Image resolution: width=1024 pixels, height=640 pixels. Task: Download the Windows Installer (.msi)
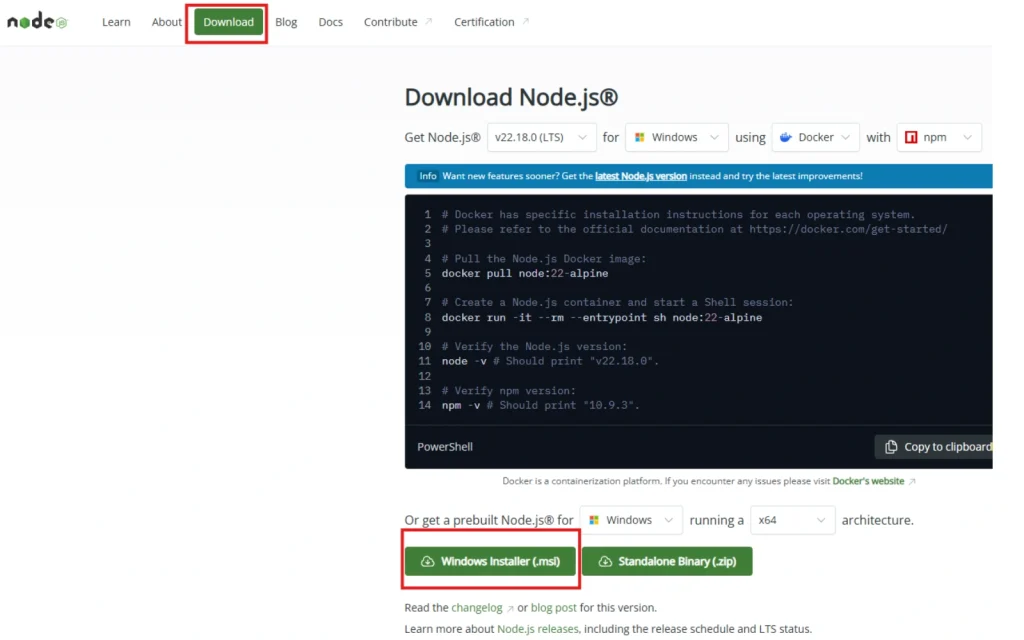point(490,561)
